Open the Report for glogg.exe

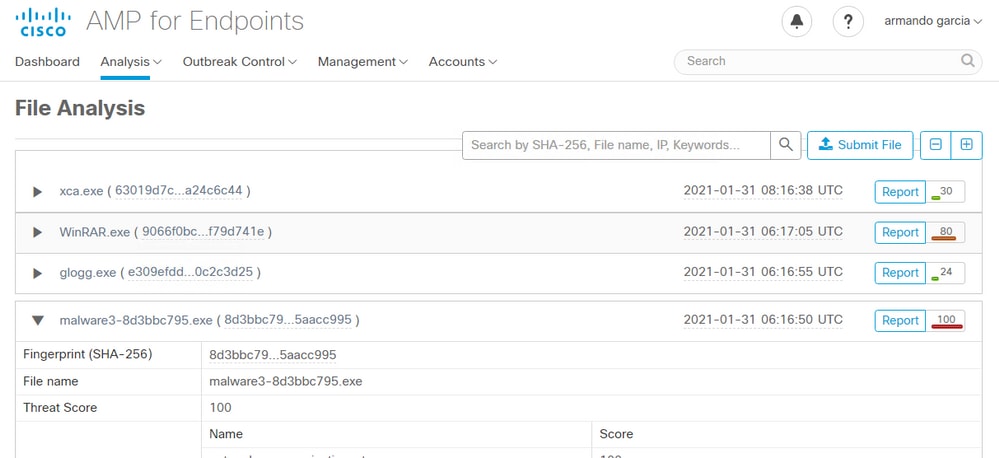[900, 273]
